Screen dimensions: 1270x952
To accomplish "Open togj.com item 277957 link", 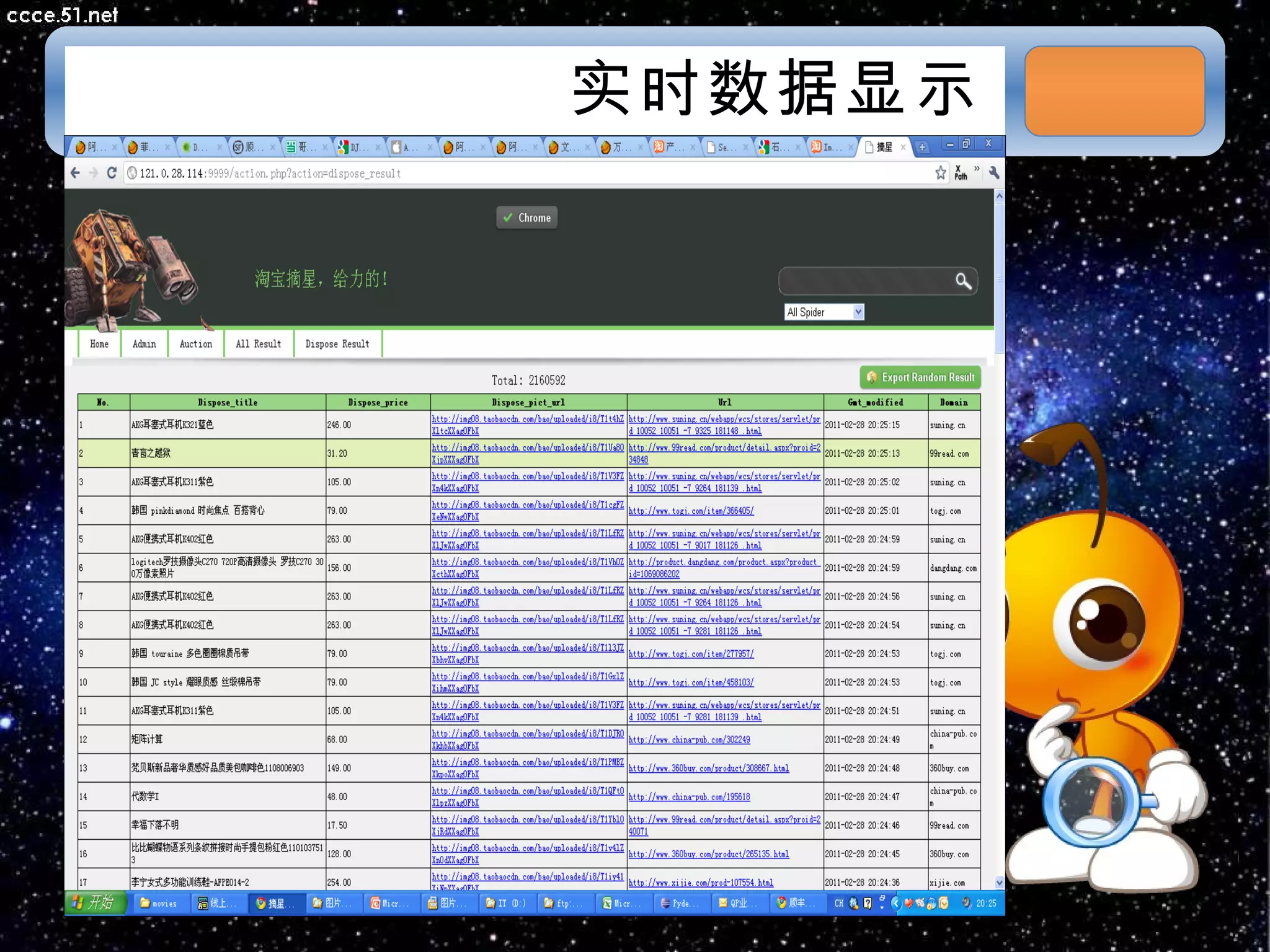I will click(691, 654).
